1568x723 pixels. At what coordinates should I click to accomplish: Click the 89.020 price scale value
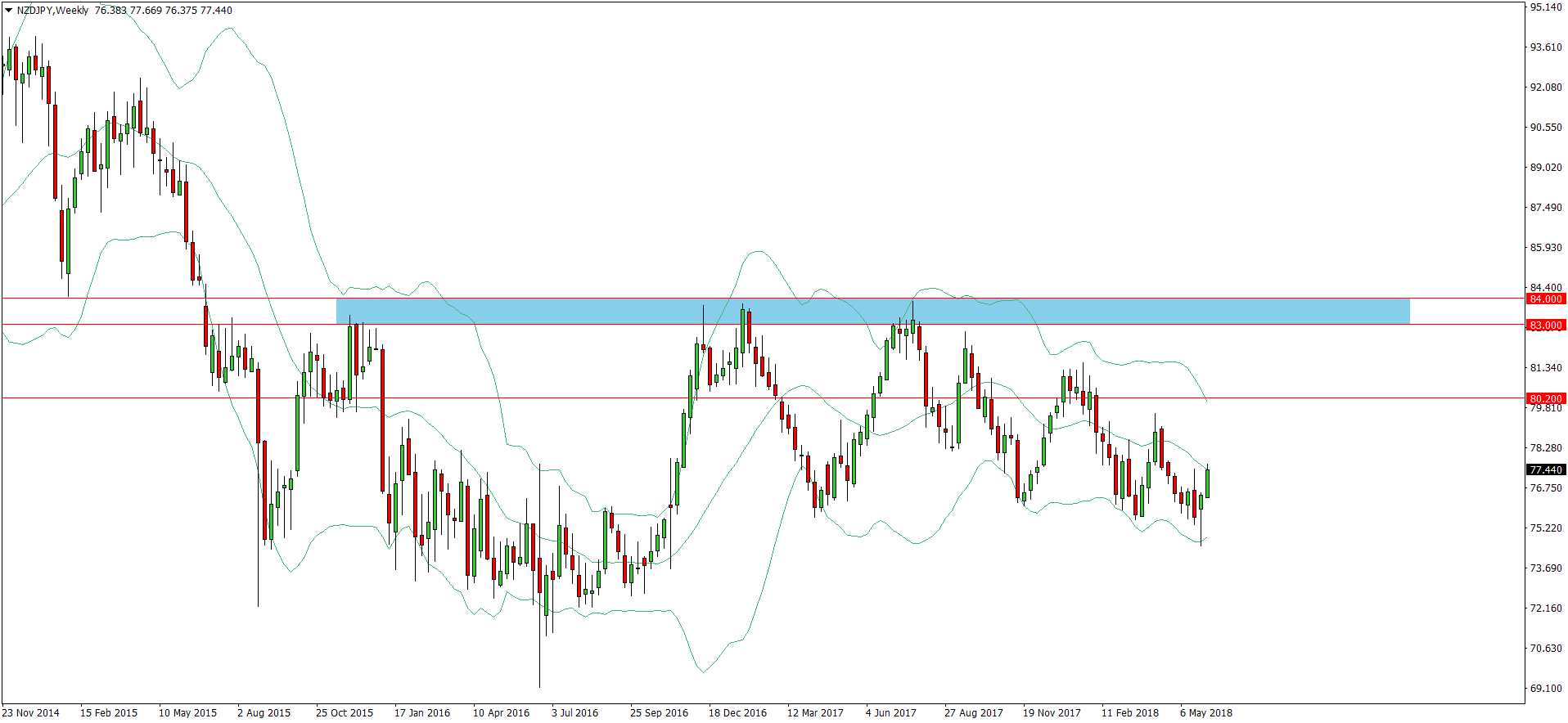[1546, 168]
